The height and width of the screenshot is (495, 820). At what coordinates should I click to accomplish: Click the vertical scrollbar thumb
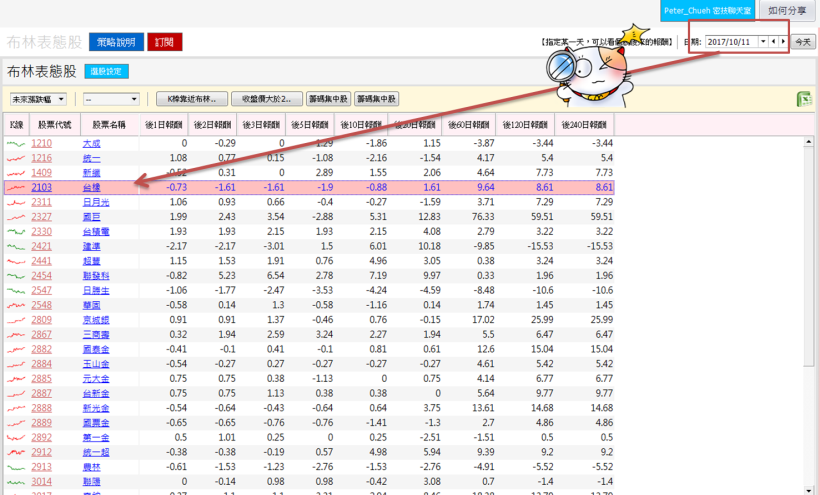tap(808, 256)
